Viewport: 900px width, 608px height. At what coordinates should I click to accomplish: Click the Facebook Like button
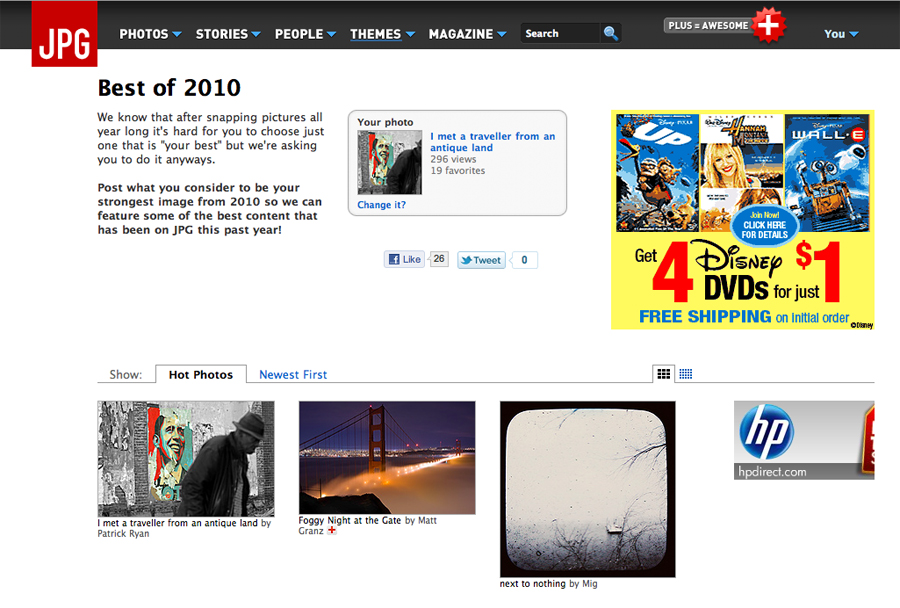[405, 260]
